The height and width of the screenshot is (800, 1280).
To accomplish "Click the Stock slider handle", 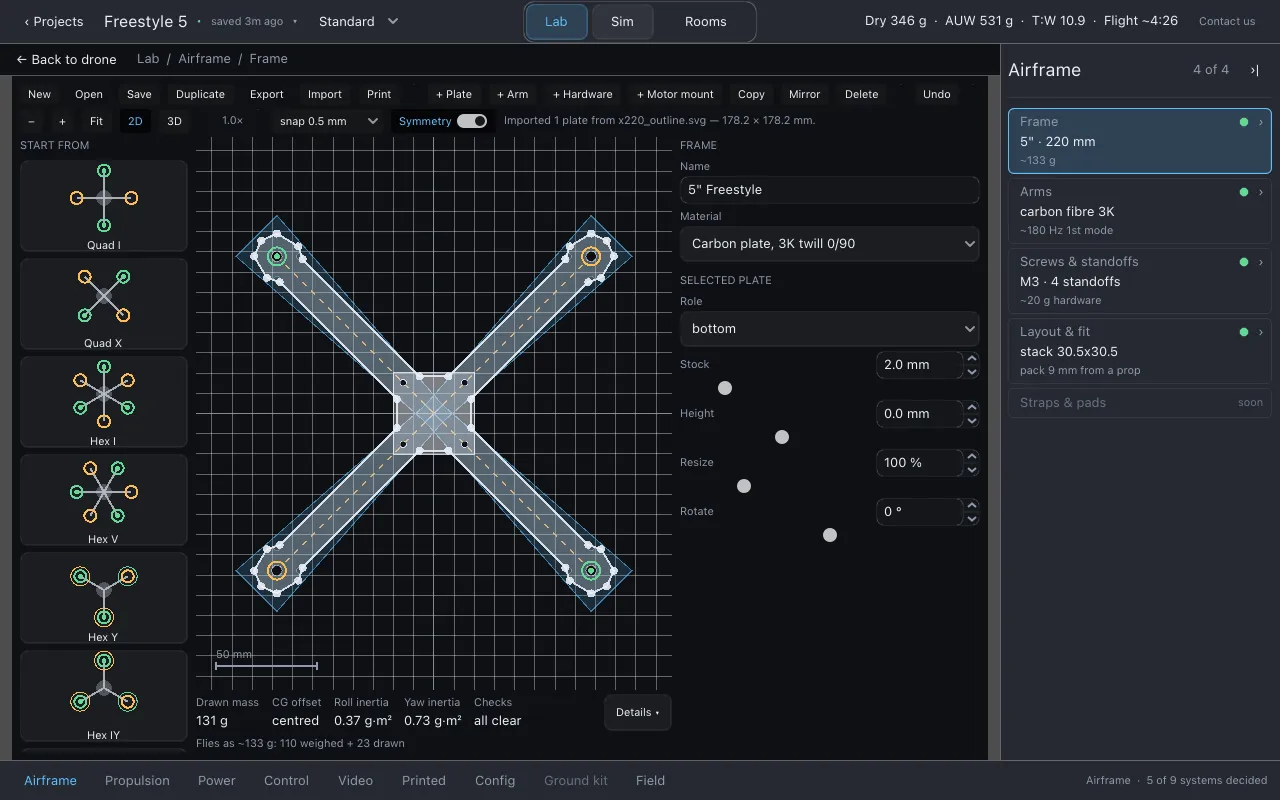I will click(725, 388).
